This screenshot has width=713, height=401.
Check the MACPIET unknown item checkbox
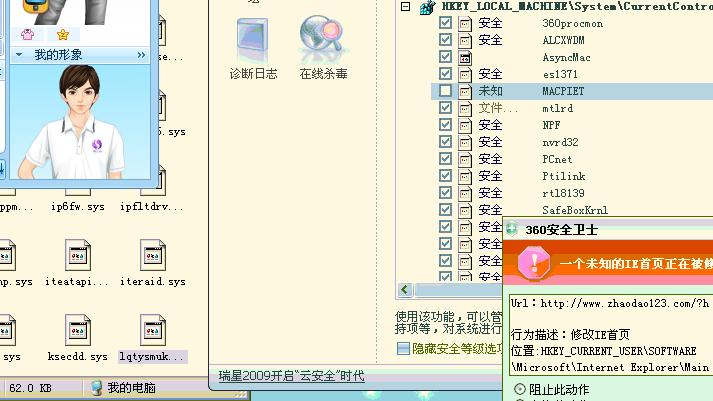(x=445, y=90)
